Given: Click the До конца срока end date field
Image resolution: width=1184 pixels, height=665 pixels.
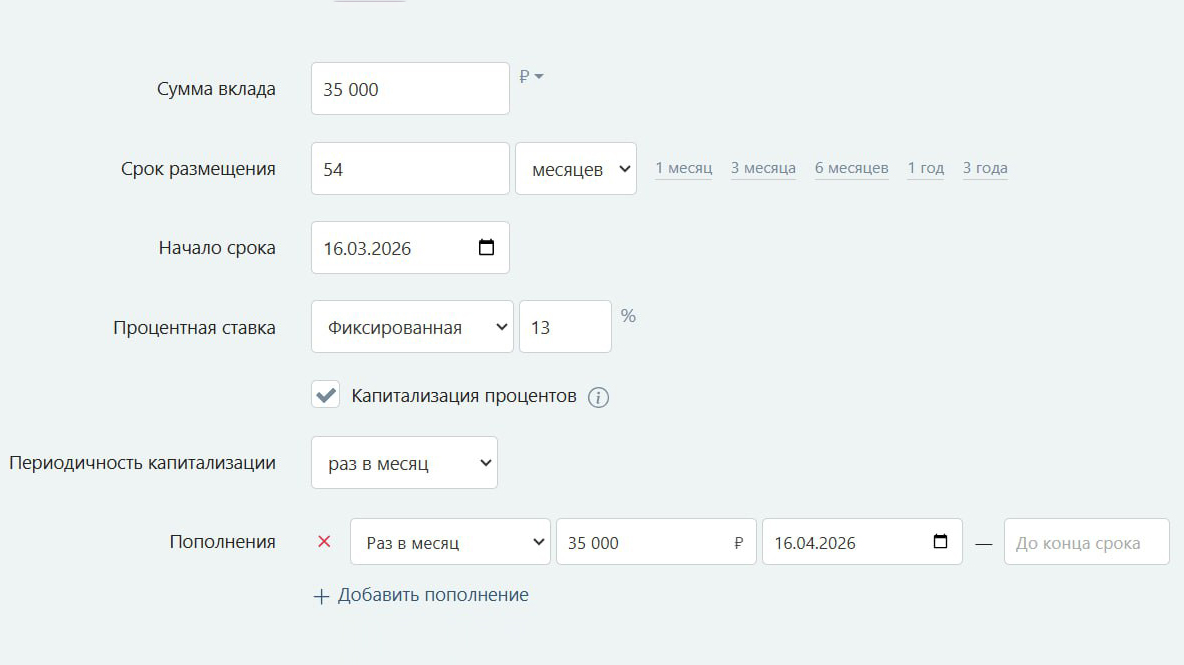Looking at the screenshot, I should tap(1086, 542).
